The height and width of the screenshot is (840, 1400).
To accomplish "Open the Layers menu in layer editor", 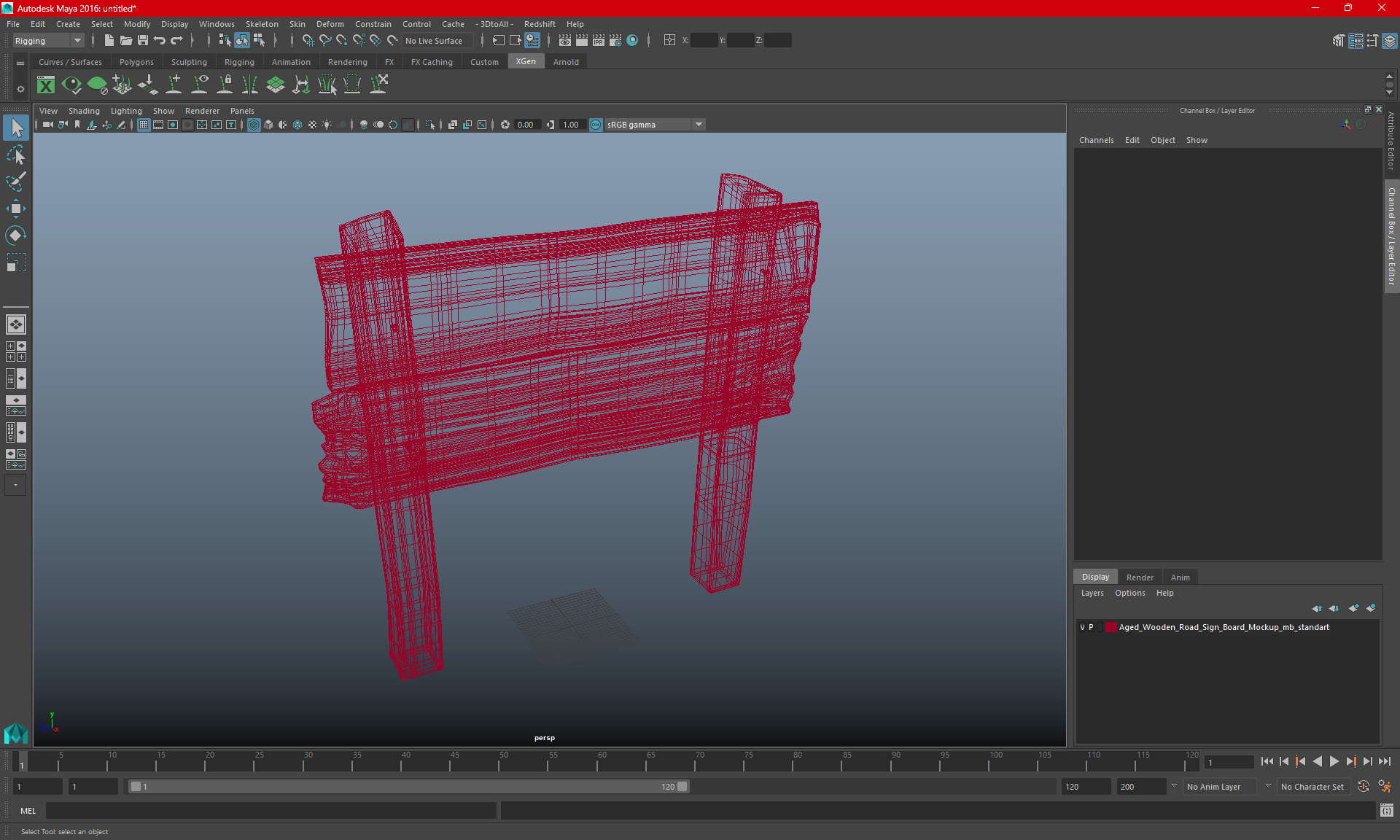I will (x=1092, y=593).
